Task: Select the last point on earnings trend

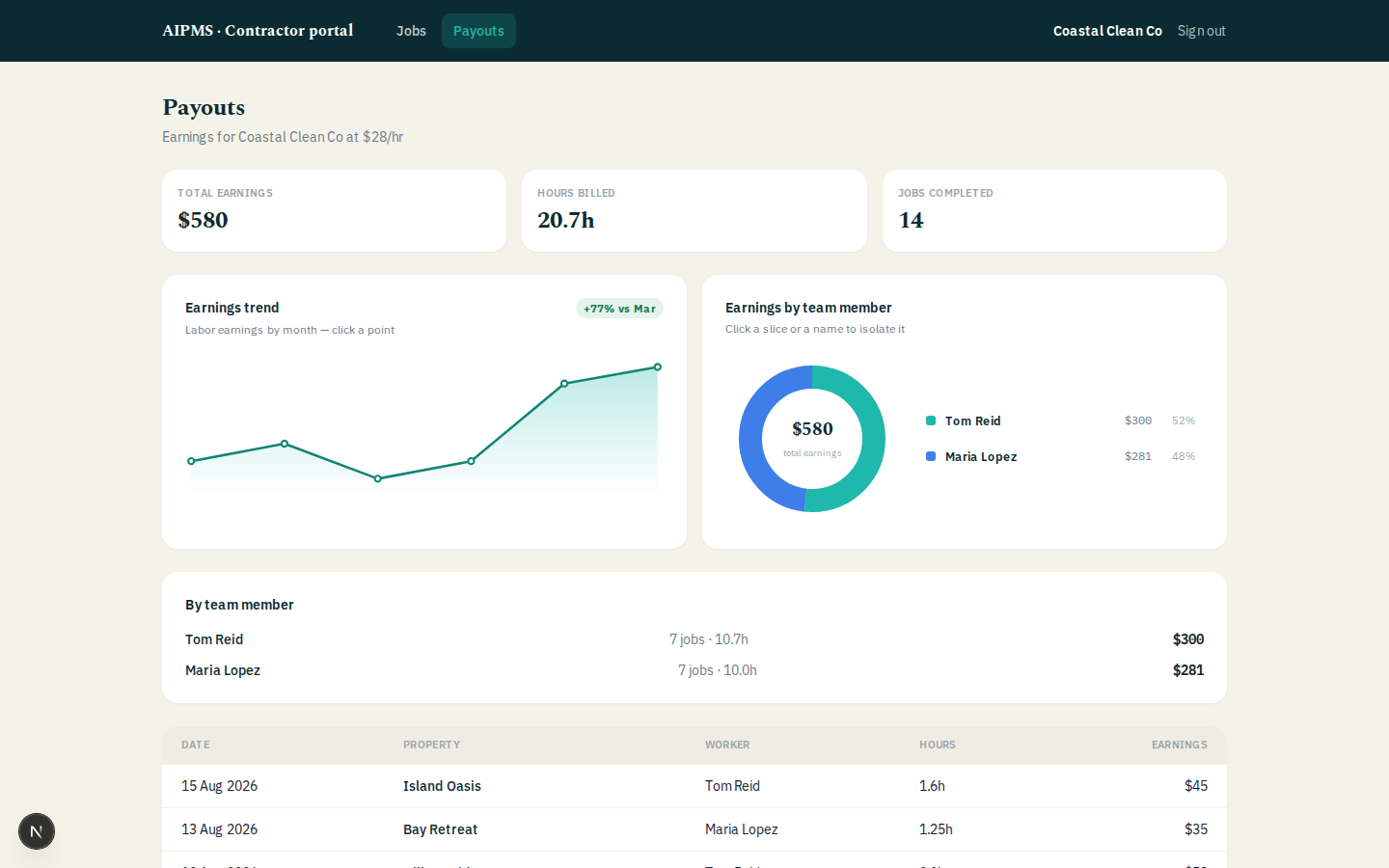Action: coord(658,367)
